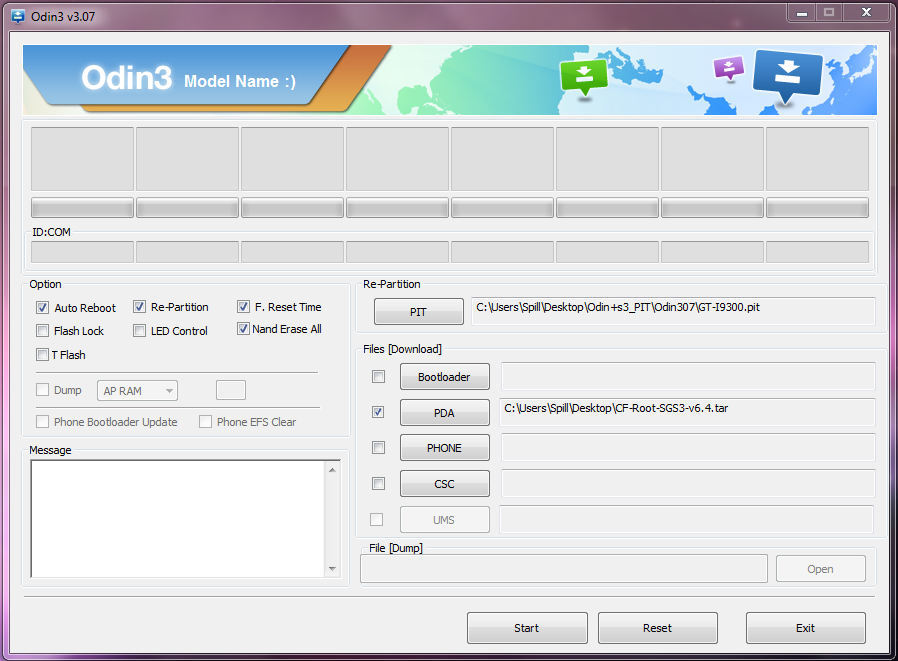Click Message box scroll down arrow
Screen dimensions: 898x661
pos(332,569)
